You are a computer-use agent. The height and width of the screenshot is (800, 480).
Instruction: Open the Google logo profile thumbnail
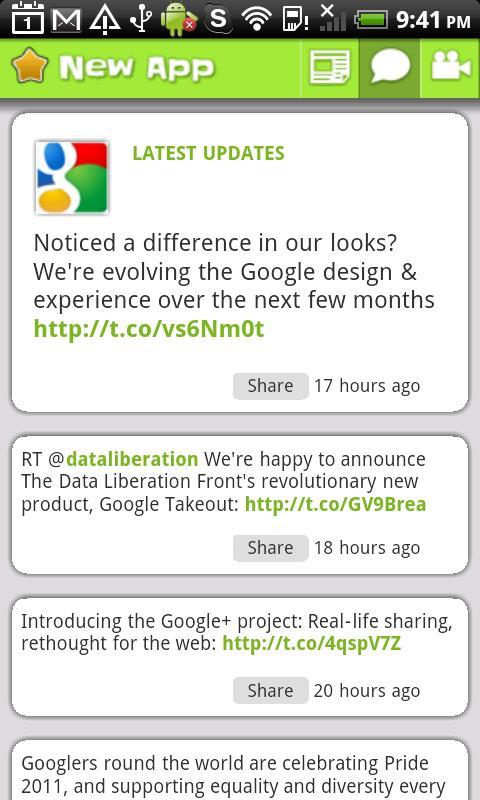click(71, 178)
